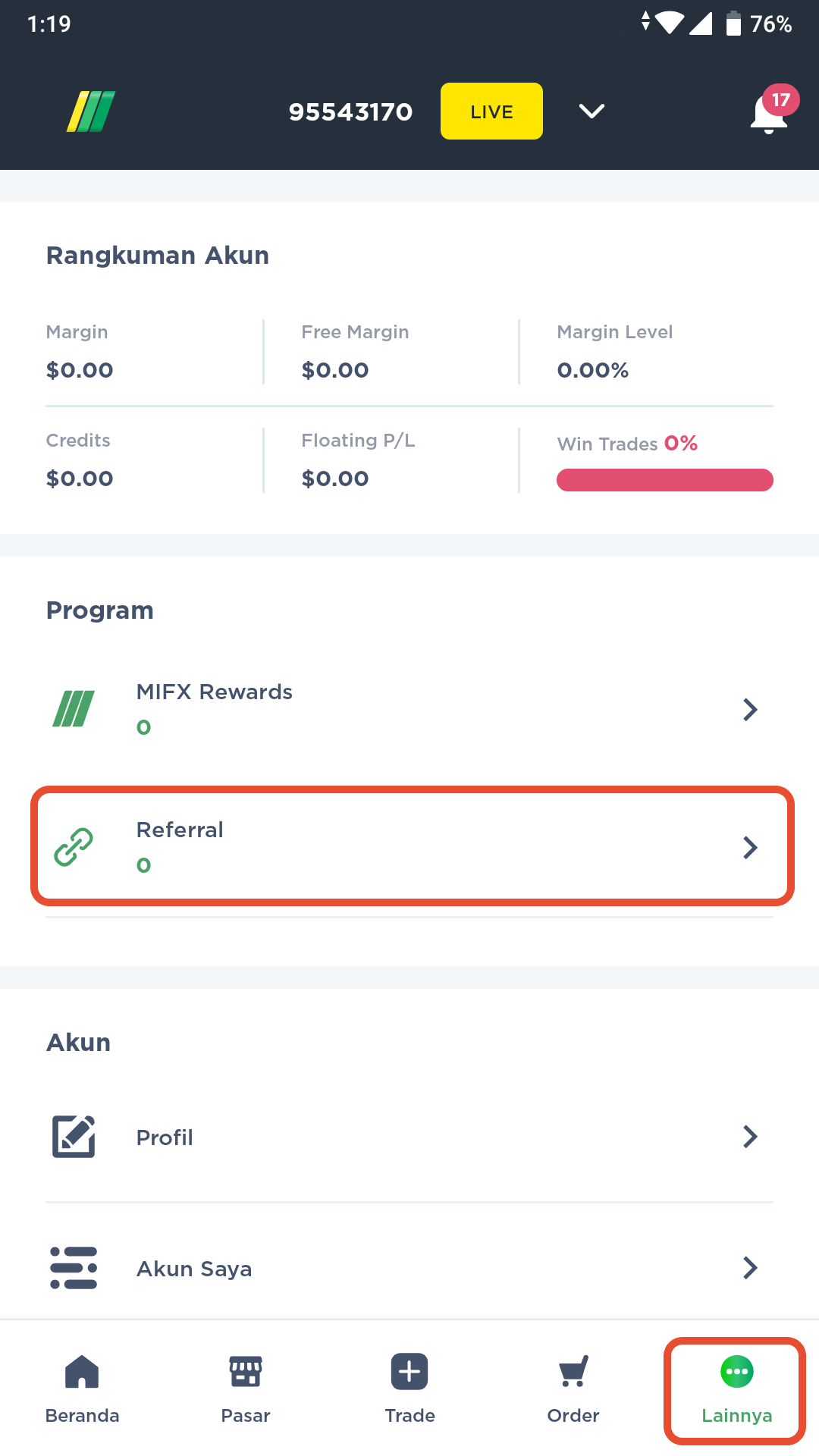This screenshot has height=1456, width=819.
Task: Tap the green Referral link icon
Action: [x=74, y=846]
